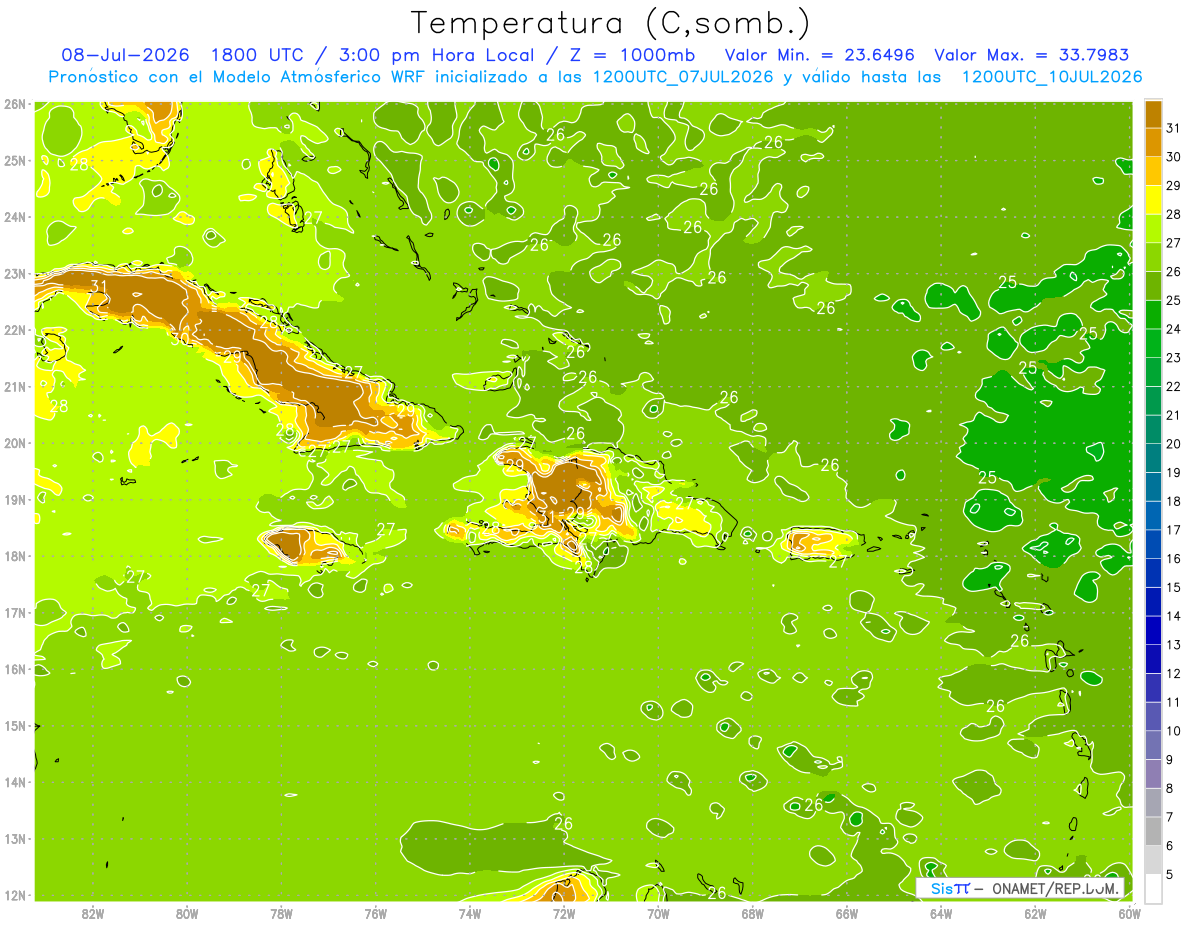The image size is (1200, 927).
Task: Pick the yellow legend swatch between 28 and 29
Action: (x=1154, y=199)
